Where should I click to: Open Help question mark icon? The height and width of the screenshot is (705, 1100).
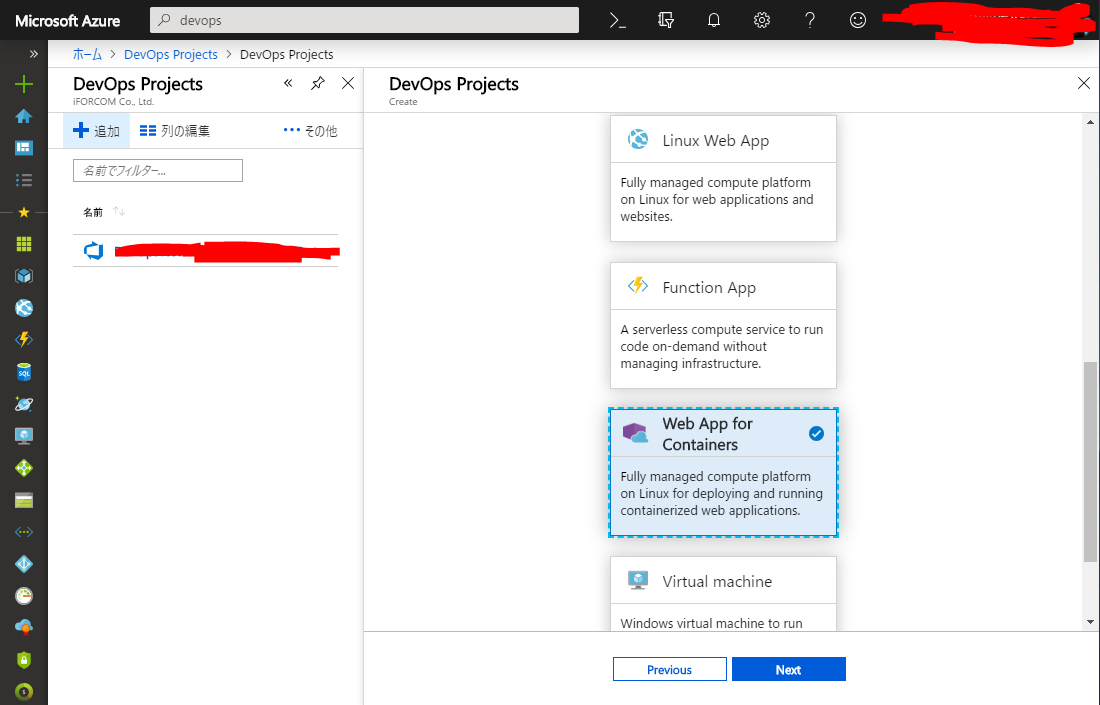coord(810,20)
